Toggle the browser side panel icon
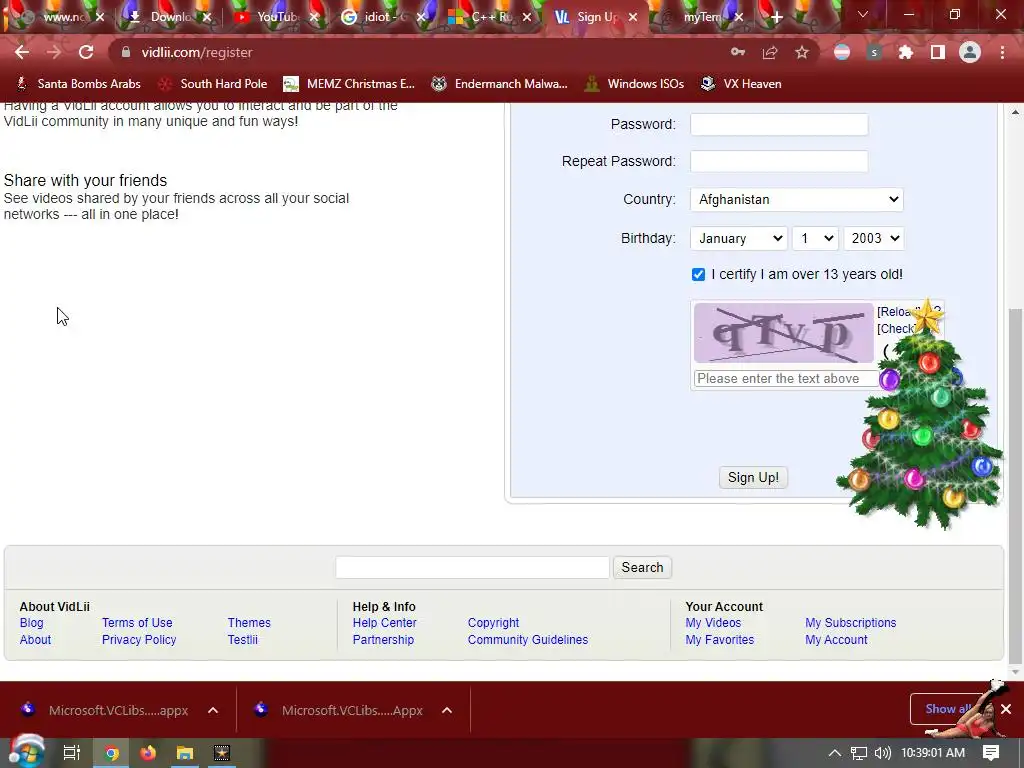1024x768 pixels. pyautogui.click(x=938, y=52)
